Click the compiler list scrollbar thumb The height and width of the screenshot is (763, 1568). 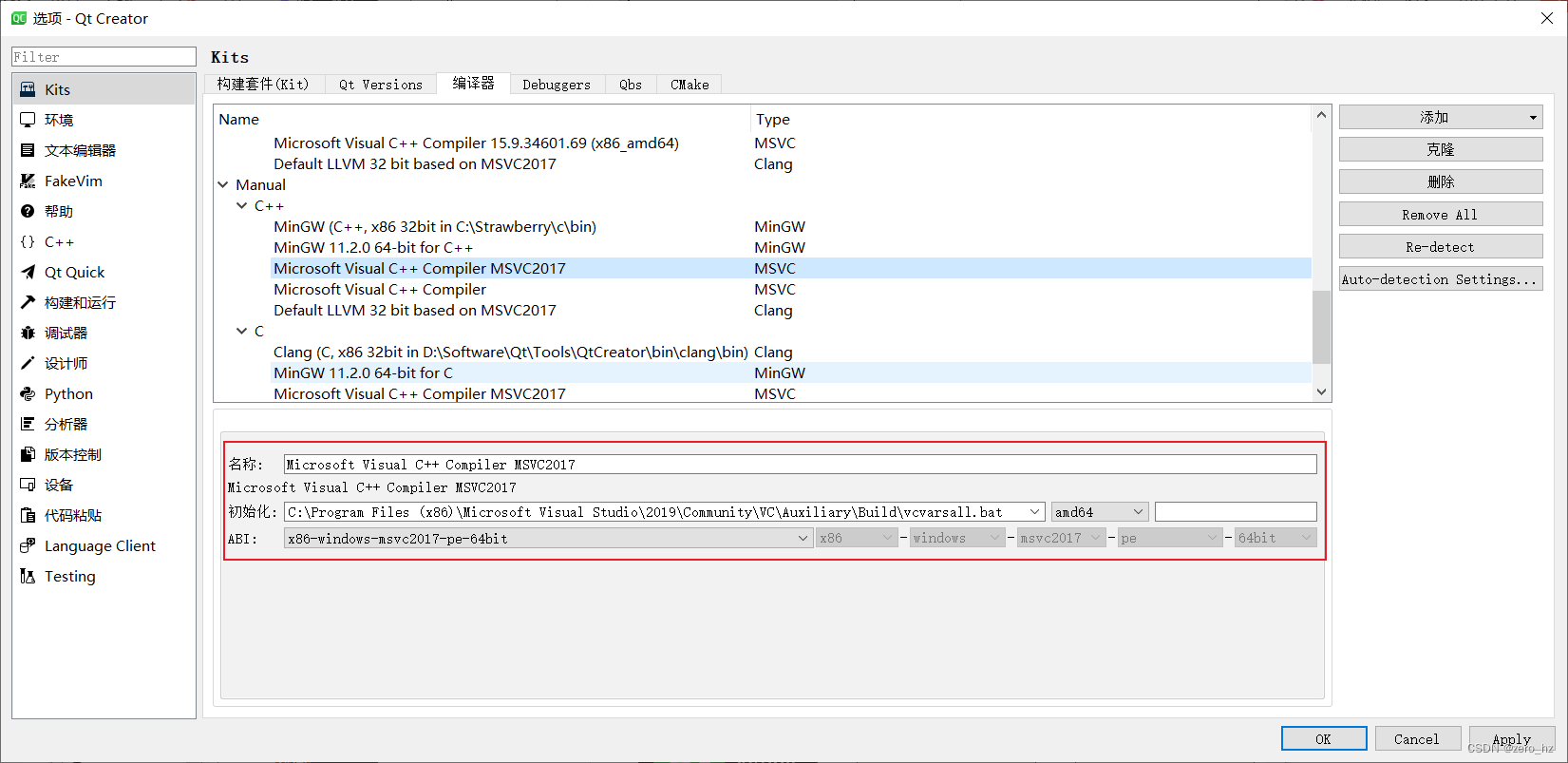(1321, 327)
